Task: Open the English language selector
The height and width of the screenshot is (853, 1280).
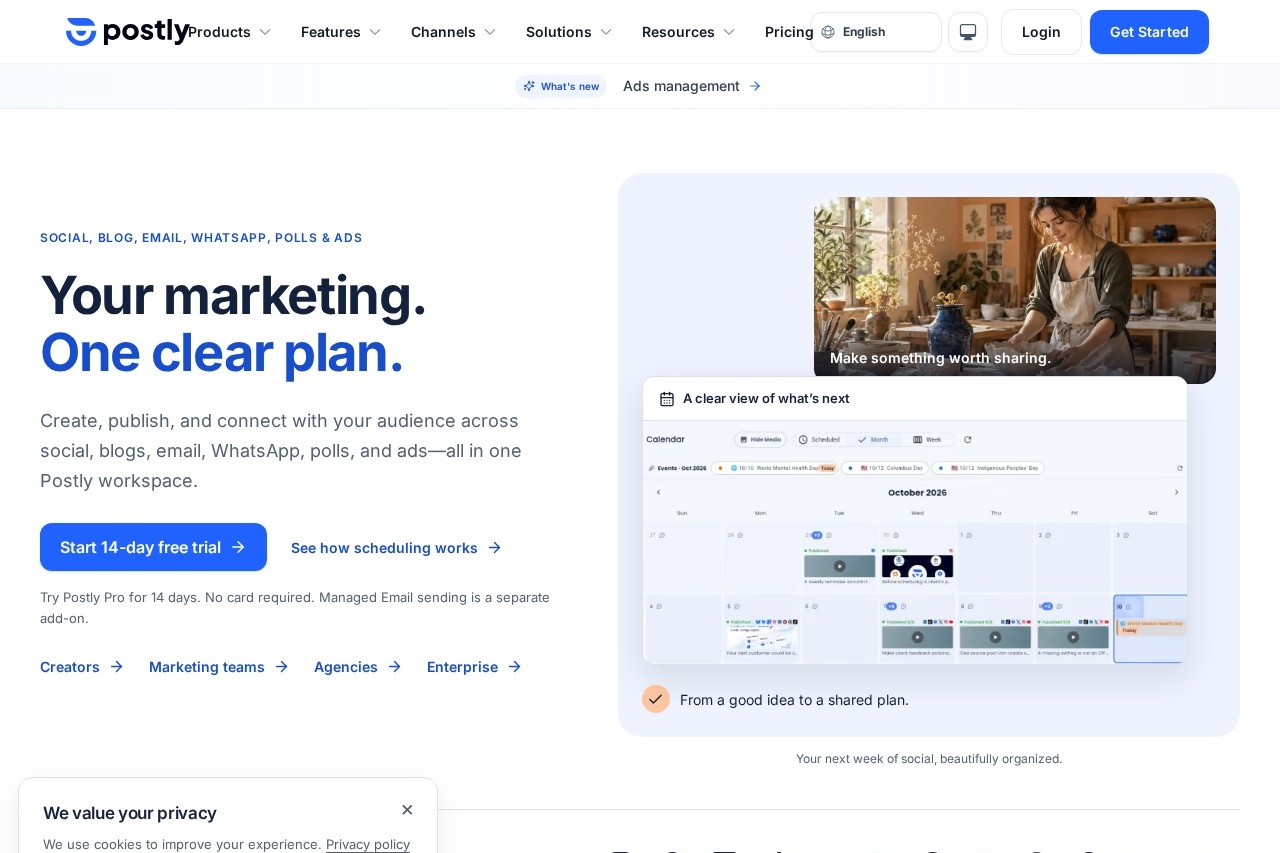Action: coord(876,32)
